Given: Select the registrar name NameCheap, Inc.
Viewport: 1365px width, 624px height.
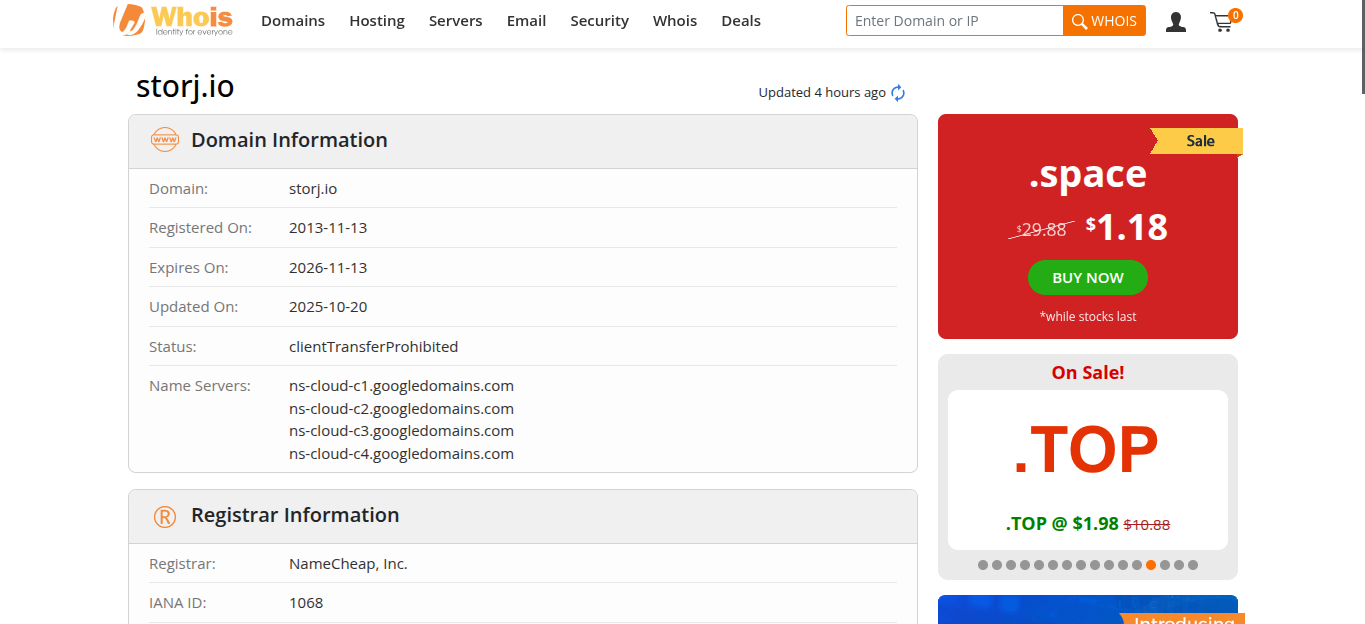Looking at the screenshot, I should point(348,564).
